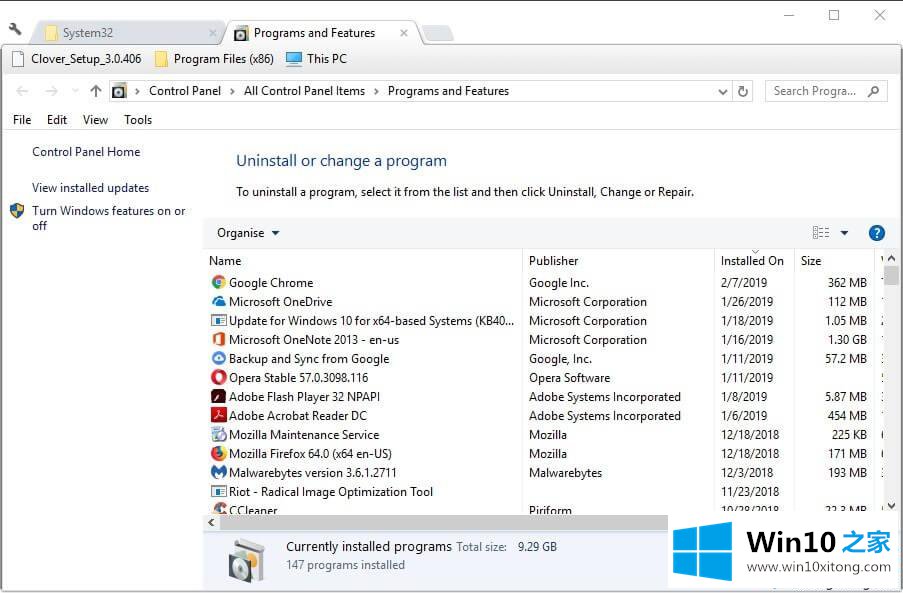
Task: Click the Control Panel address bar icon
Action: [x=119, y=91]
